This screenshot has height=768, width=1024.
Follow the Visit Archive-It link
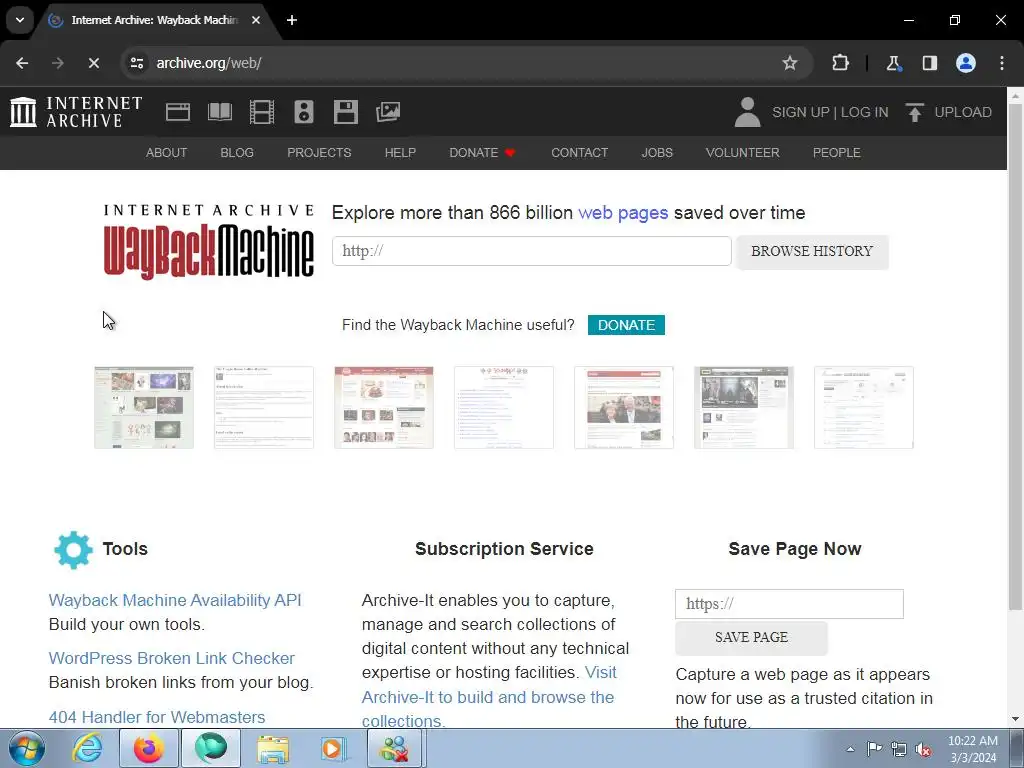[488, 697]
